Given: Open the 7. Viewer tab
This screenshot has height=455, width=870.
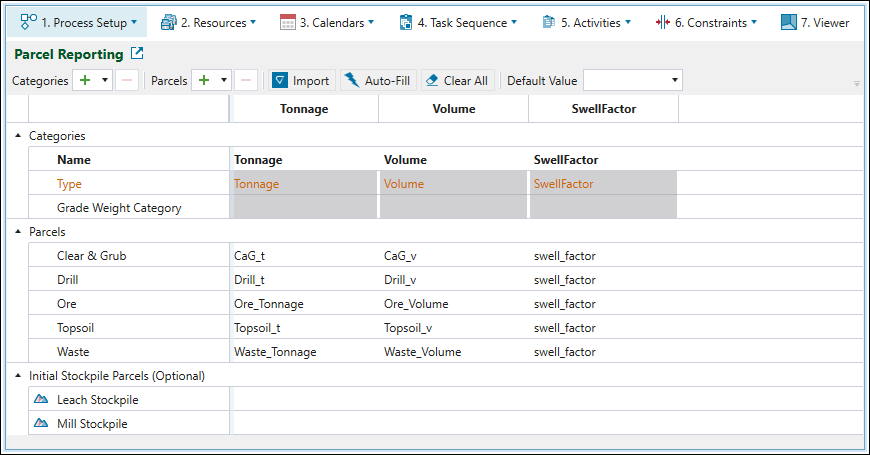Looking at the screenshot, I should point(814,22).
